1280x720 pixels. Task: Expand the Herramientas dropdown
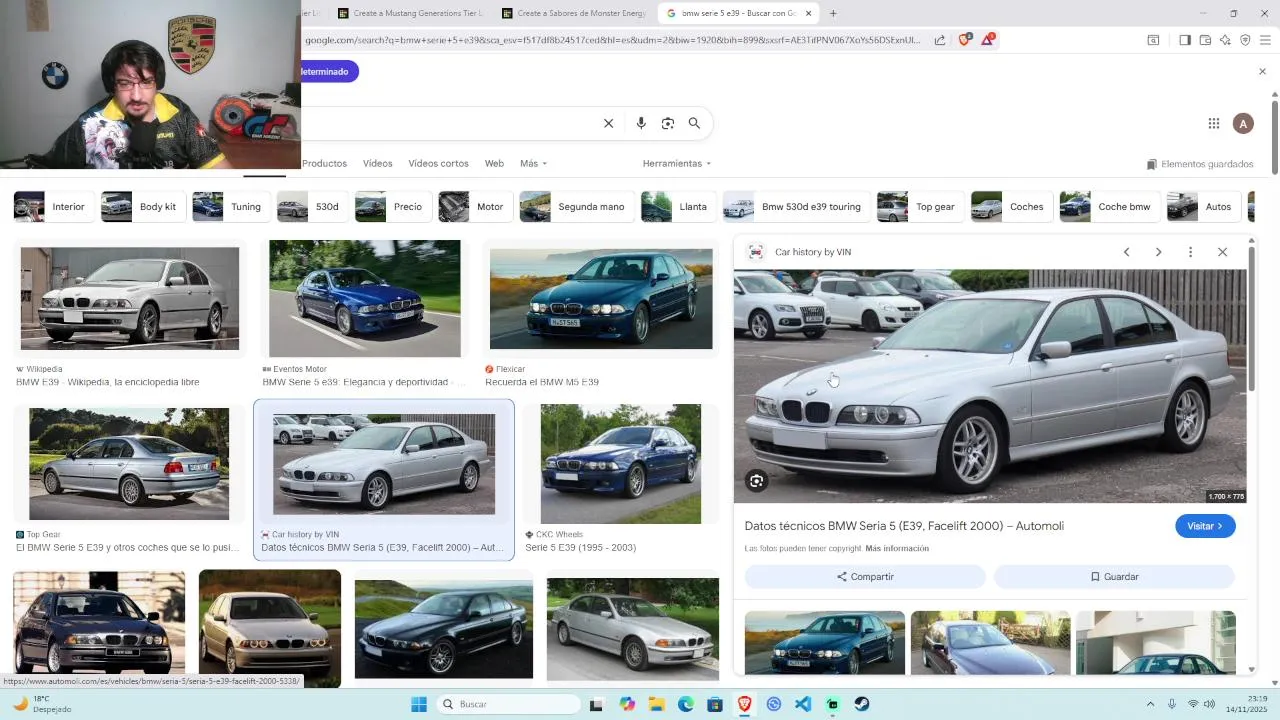(x=677, y=163)
